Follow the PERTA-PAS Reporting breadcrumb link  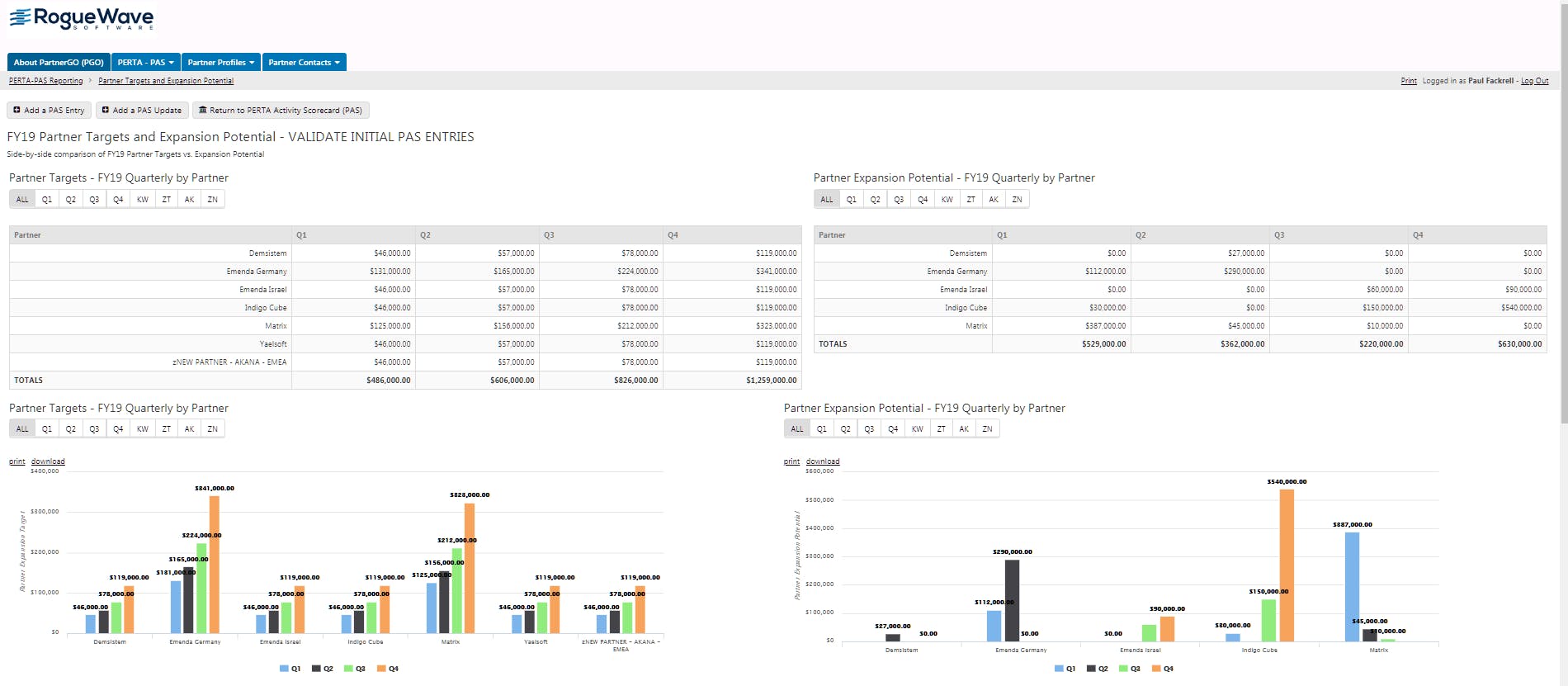coord(46,81)
